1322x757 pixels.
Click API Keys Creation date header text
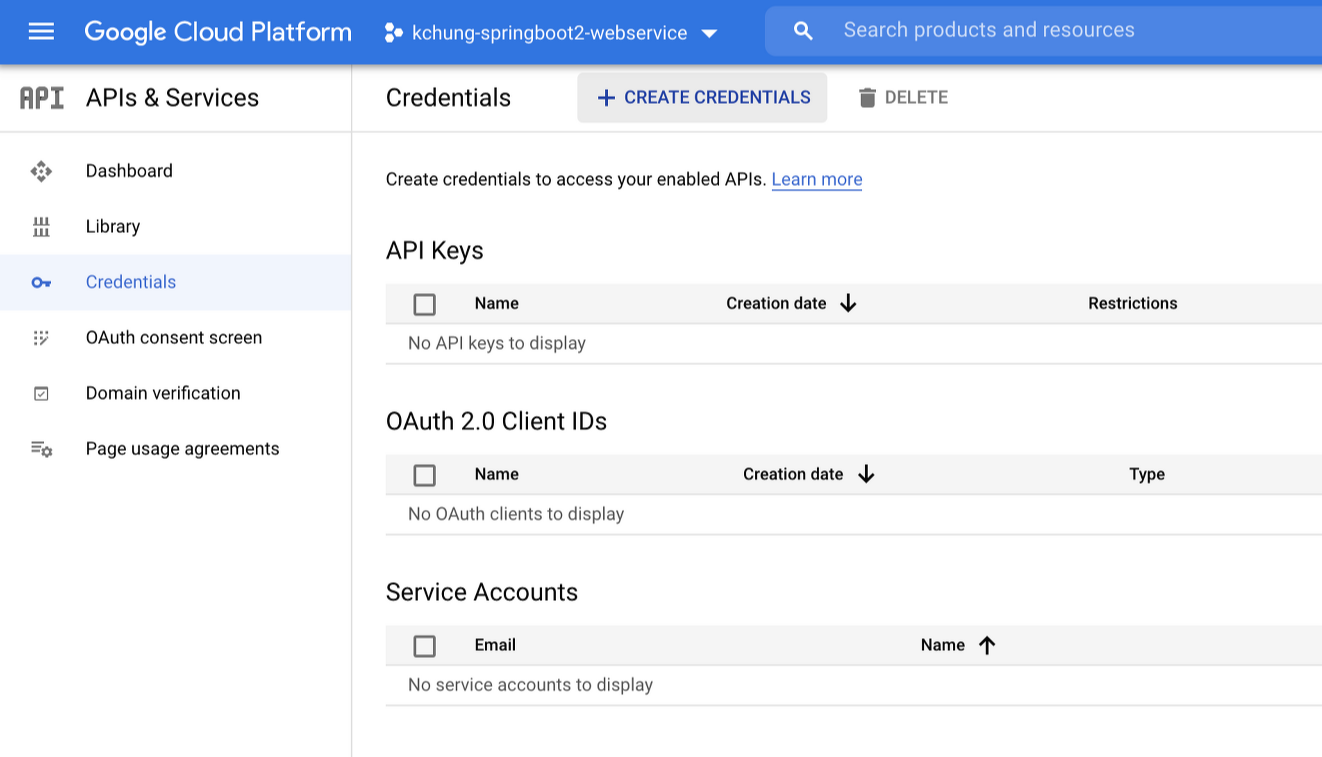coord(776,303)
